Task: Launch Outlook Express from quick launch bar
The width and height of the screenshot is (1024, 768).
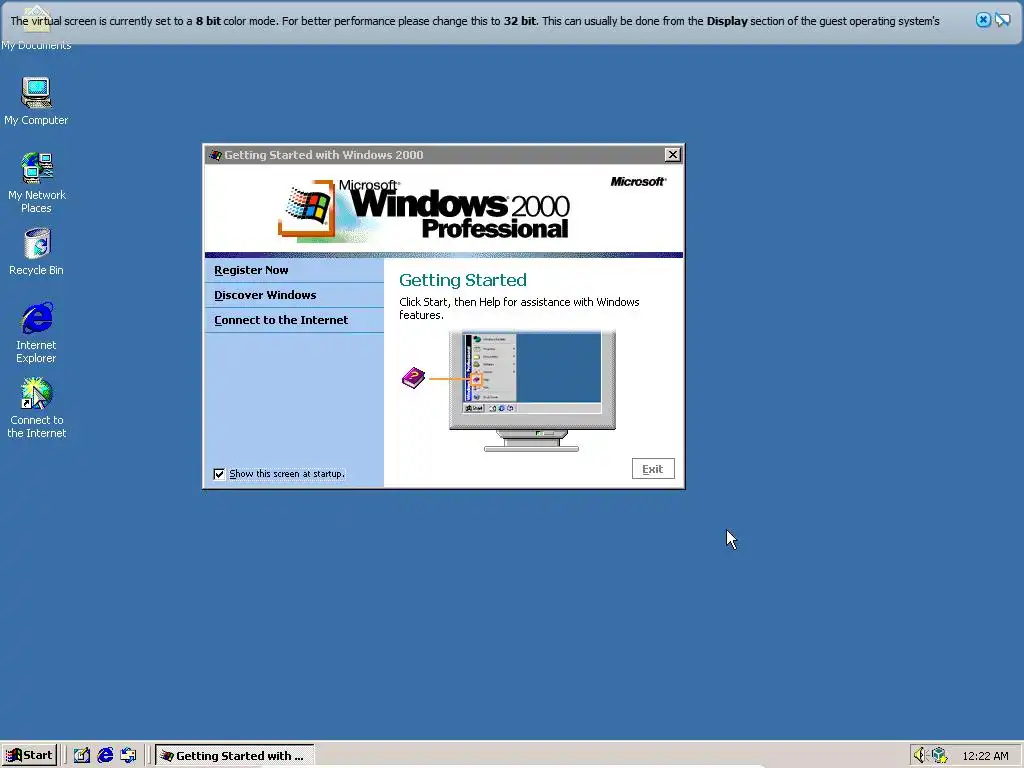Action: [x=128, y=755]
